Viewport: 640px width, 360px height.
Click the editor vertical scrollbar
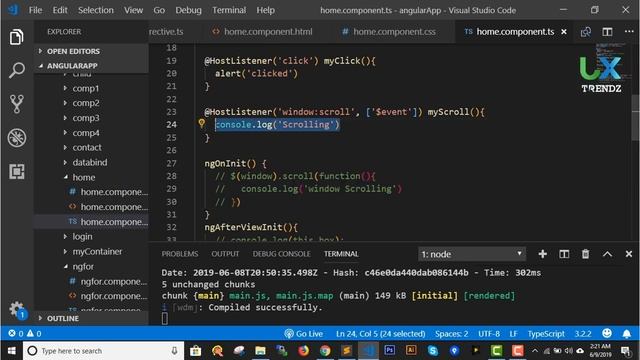pos(636,118)
